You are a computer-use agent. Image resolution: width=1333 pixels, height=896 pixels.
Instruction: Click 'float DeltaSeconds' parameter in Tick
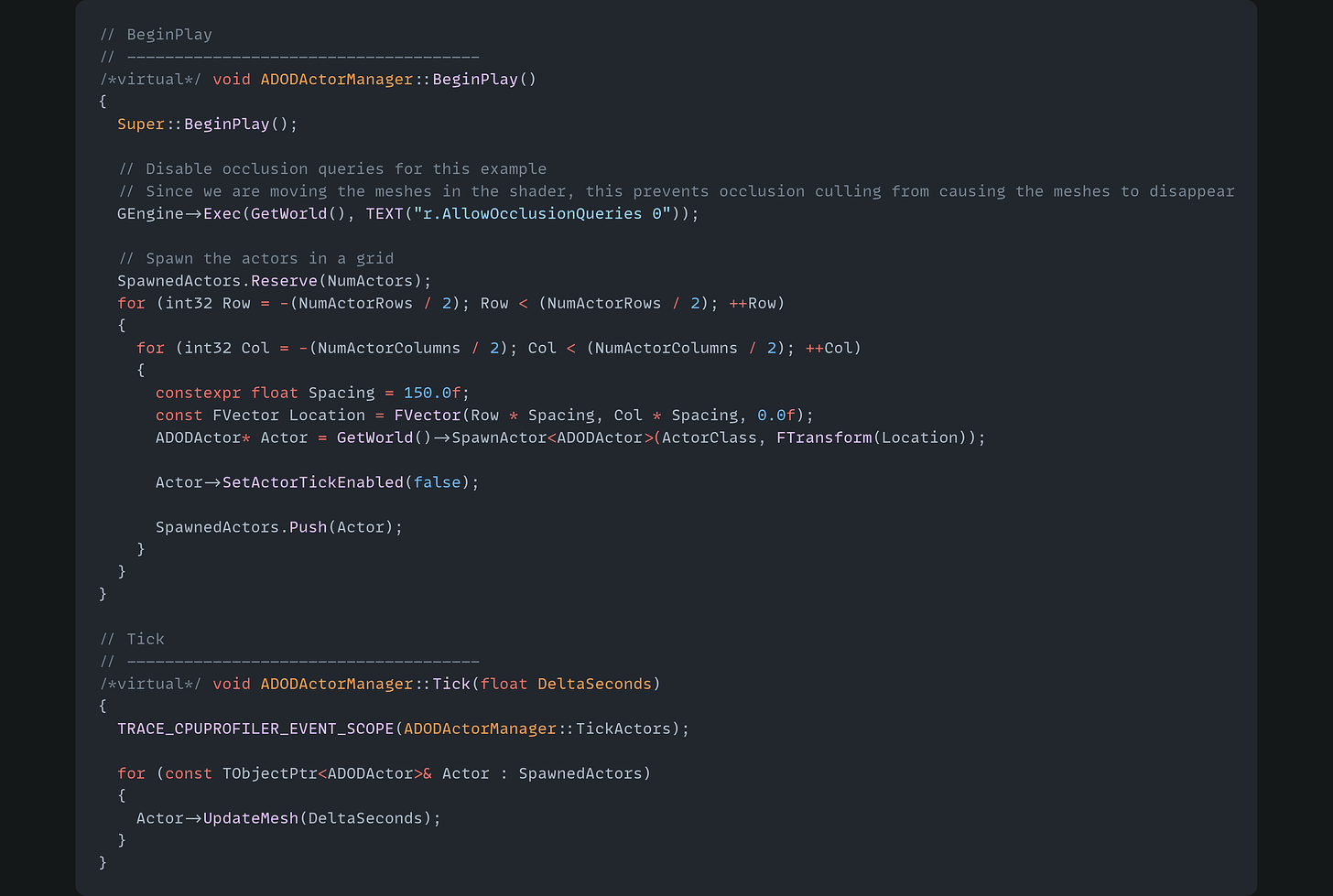click(566, 684)
